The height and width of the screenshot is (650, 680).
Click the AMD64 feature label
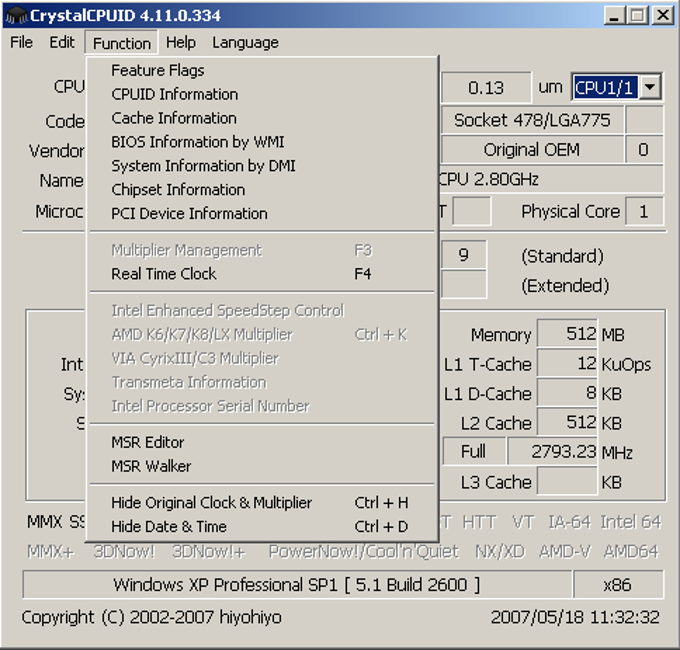pyautogui.click(x=631, y=552)
